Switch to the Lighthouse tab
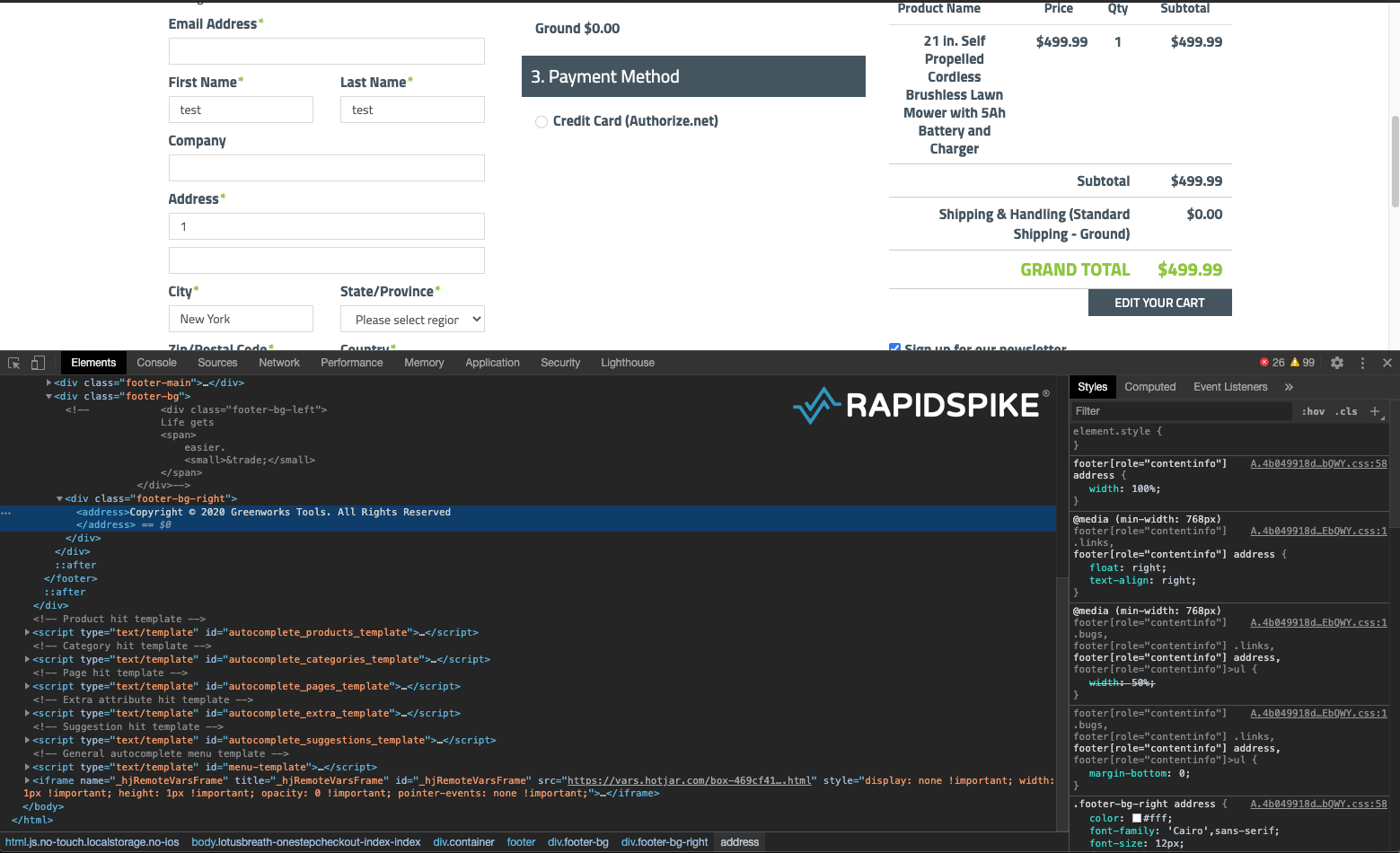The width and height of the screenshot is (1400, 853). pos(628,363)
